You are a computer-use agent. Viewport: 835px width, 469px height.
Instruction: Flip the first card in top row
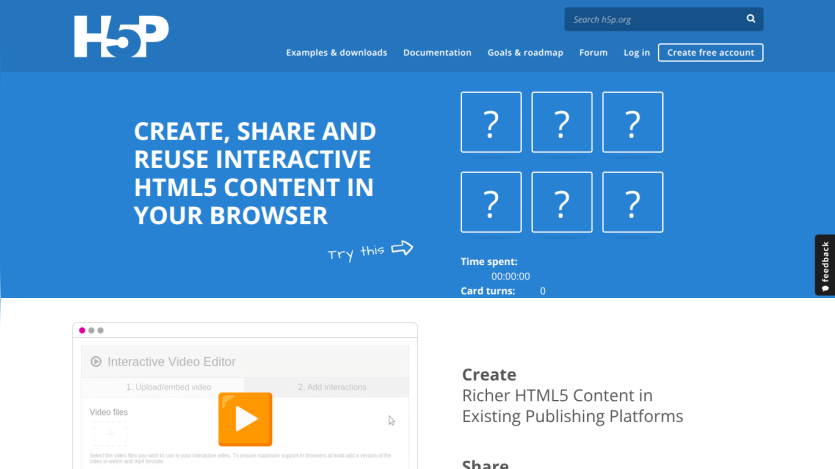click(x=491, y=122)
